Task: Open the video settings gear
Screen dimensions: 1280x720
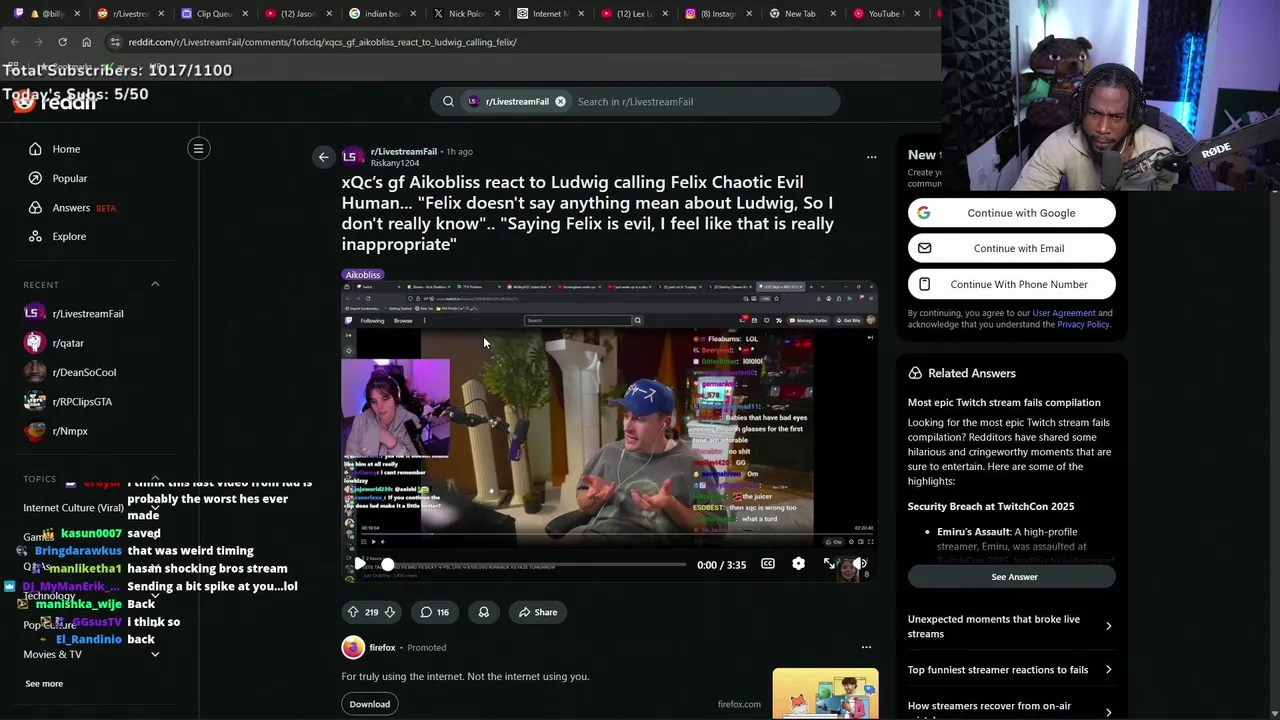Action: pos(798,564)
